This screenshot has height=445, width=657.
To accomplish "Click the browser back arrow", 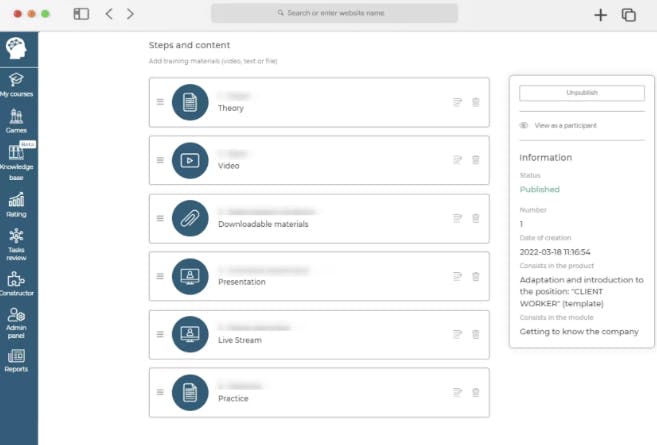I will [109, 14].
